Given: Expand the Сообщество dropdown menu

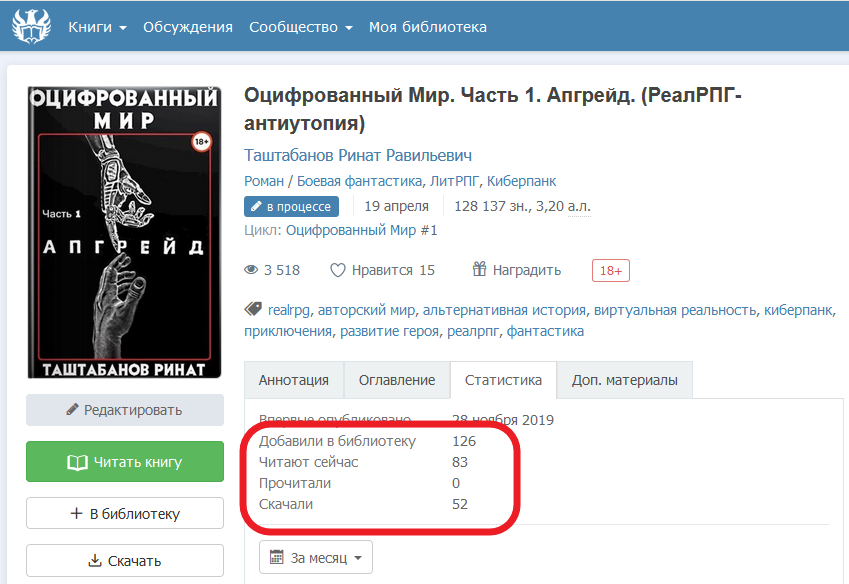Looking at the screenshot, I should (301, 27).
